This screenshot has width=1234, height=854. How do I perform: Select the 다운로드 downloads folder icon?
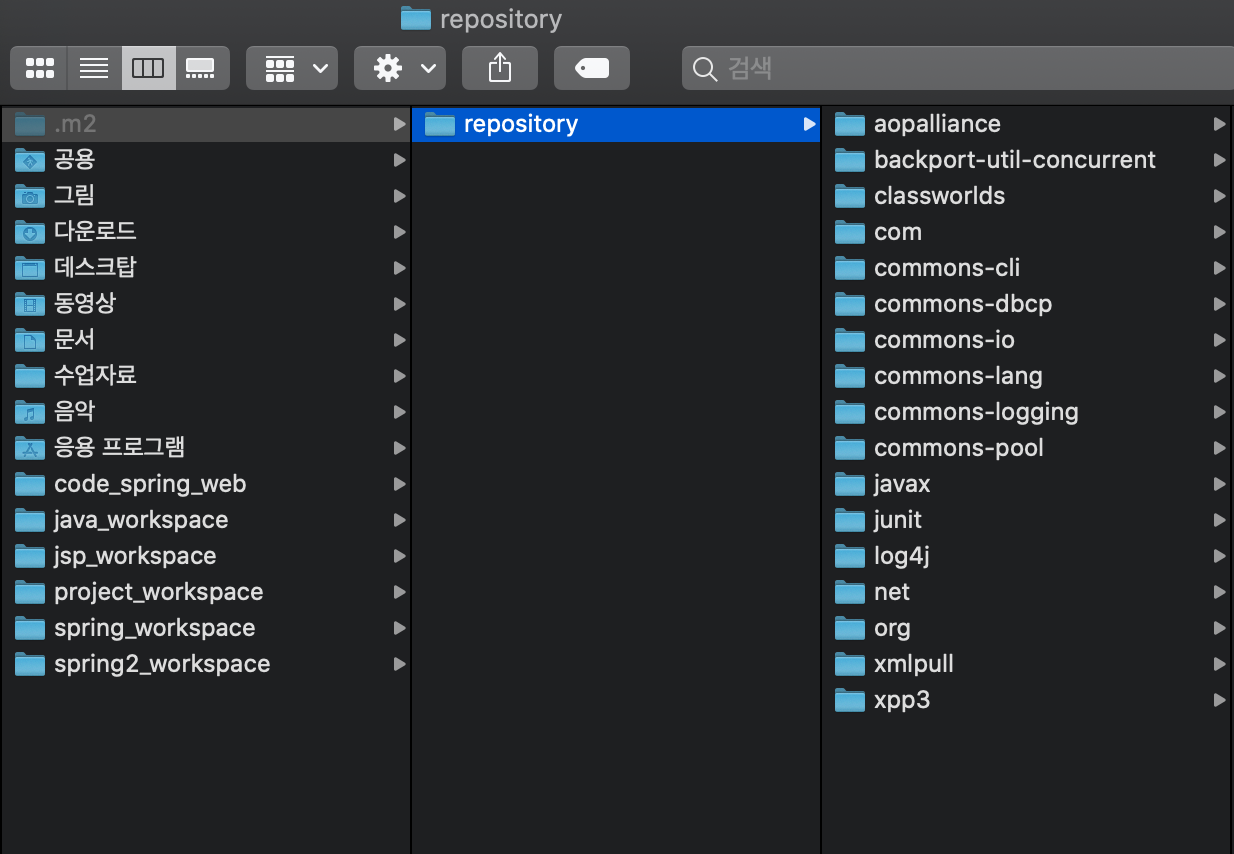point(30,232)
